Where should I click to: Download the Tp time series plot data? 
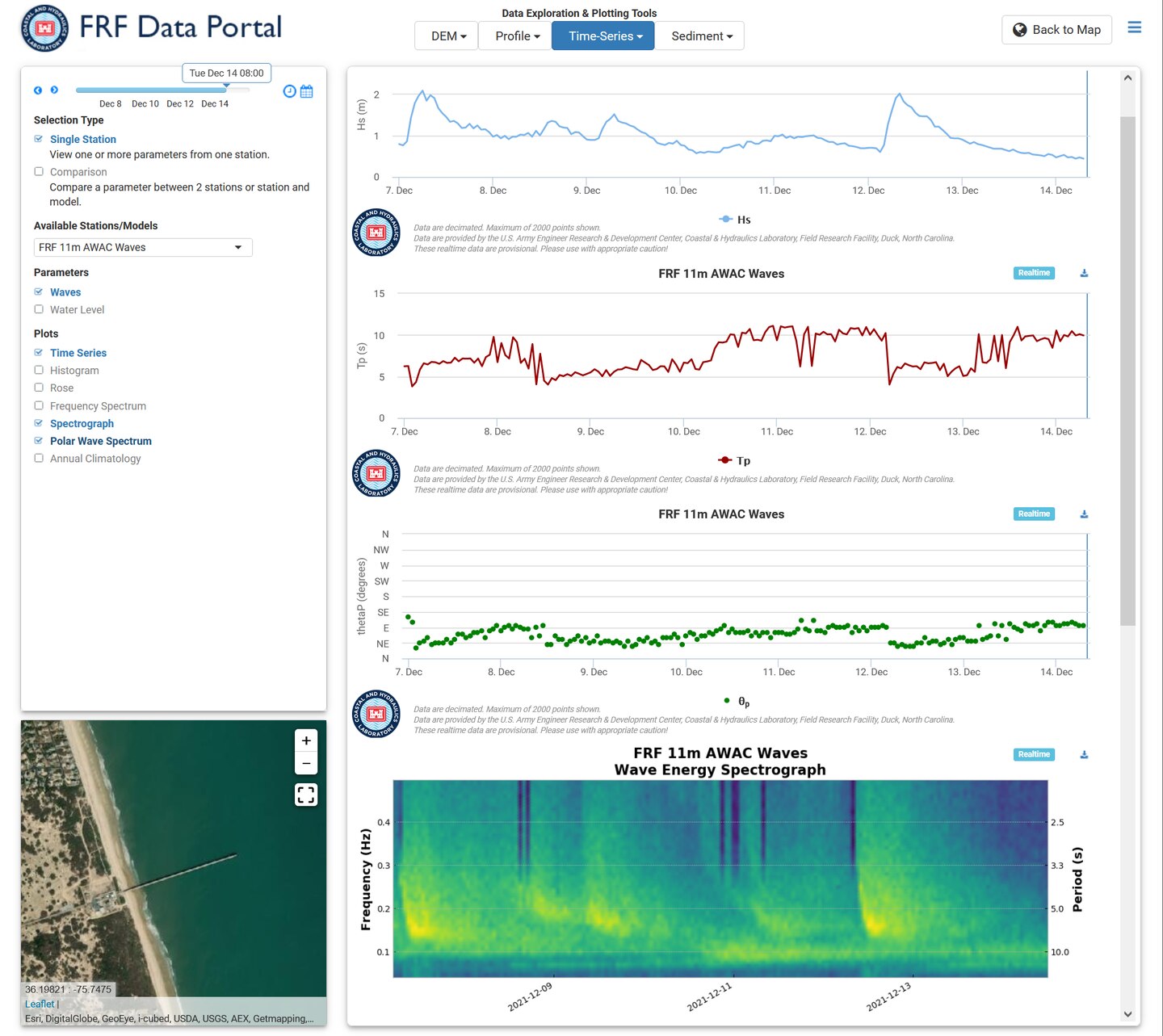click(1084, 274)
